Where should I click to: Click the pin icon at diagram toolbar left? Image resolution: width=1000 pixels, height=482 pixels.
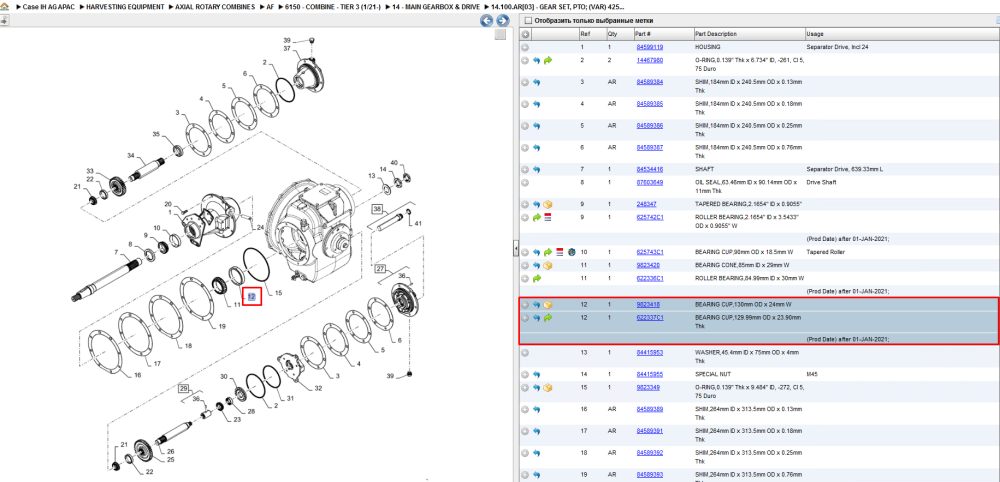[x=4, y=20]
